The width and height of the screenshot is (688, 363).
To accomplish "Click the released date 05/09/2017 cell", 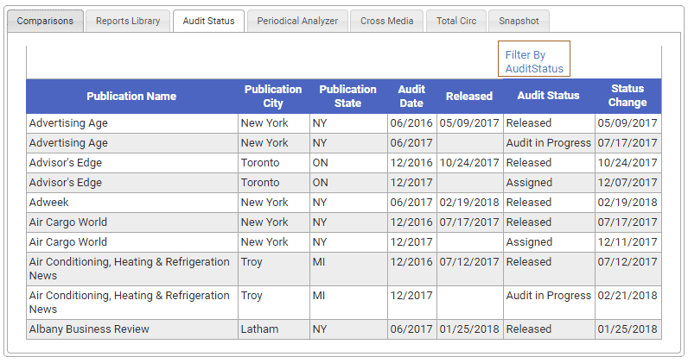I will point(469,123).
